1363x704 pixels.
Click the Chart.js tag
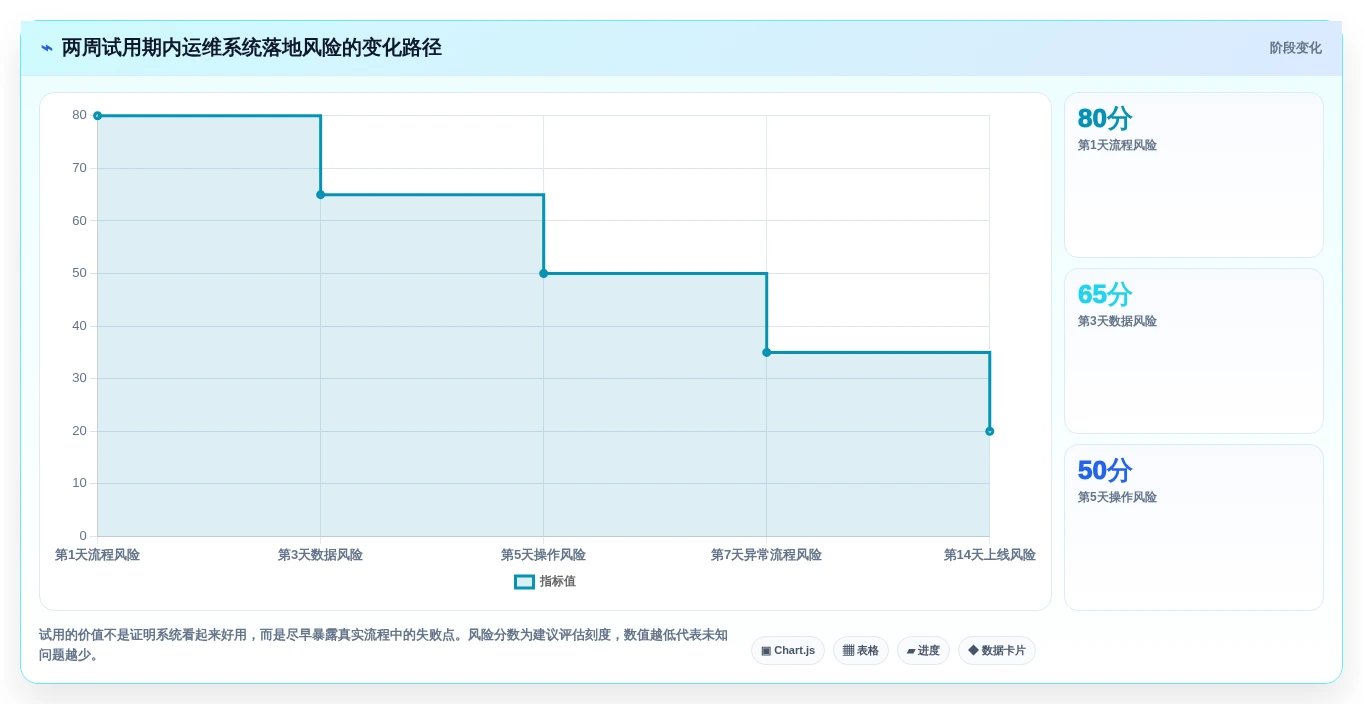tap(788, 651)
